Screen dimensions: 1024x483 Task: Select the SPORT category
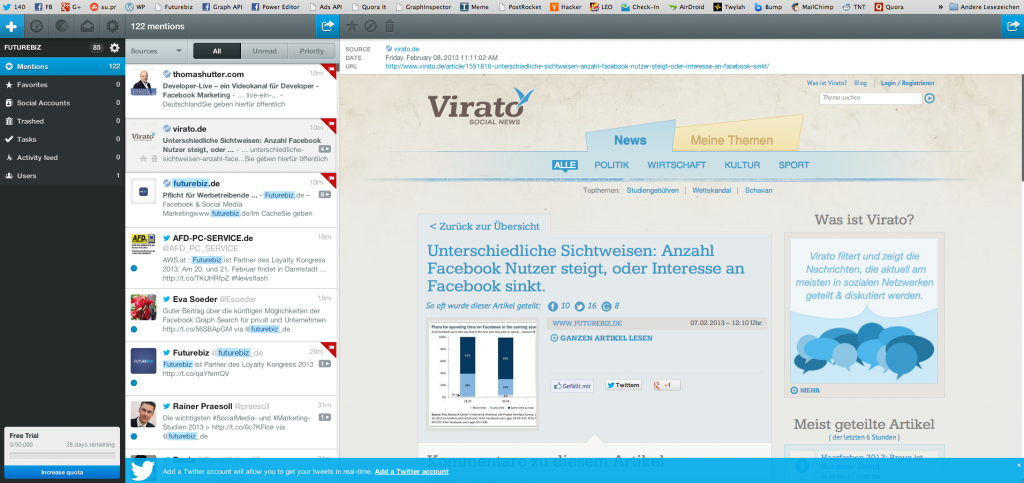click(793, 165)
